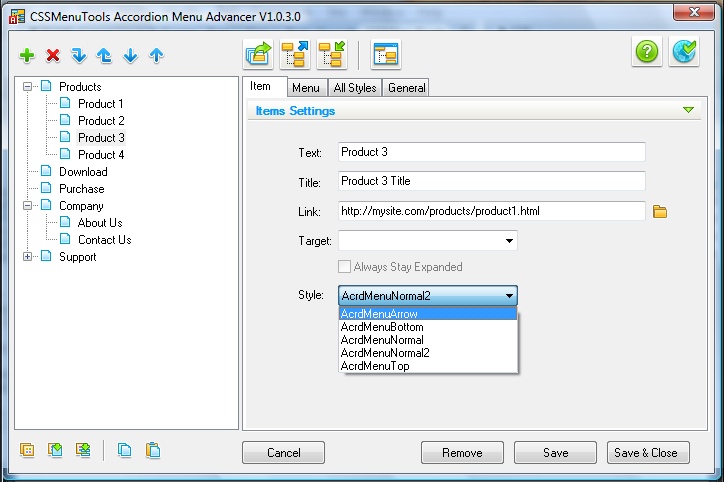
Task: Click the globe with checkmark icon
Action: (684, 51)
